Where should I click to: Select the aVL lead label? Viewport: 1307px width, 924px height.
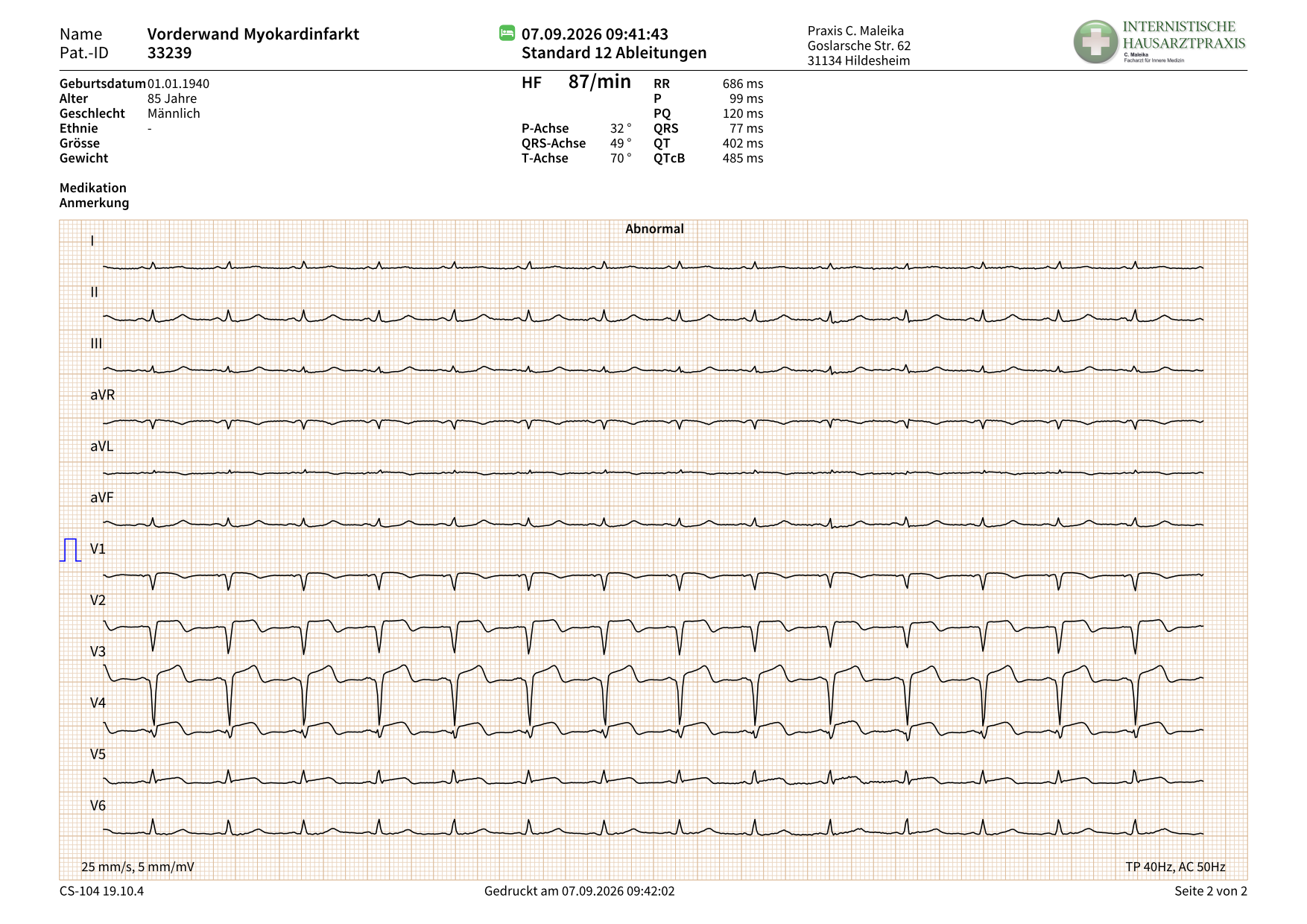pyautogui.click(x=102, y=446)
